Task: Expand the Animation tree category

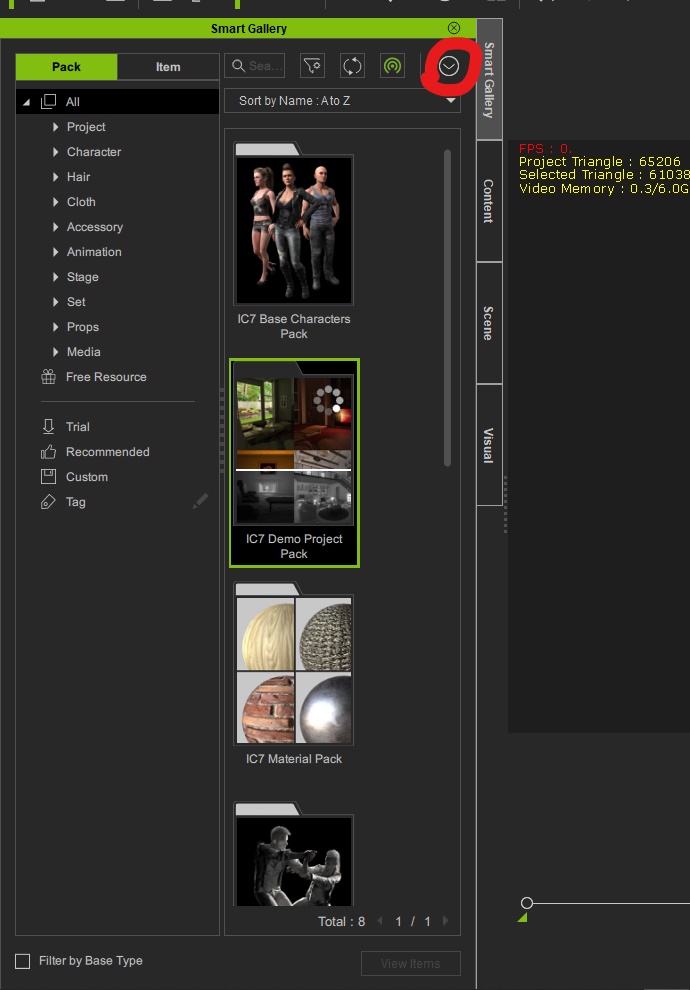Action: [56, 252]
